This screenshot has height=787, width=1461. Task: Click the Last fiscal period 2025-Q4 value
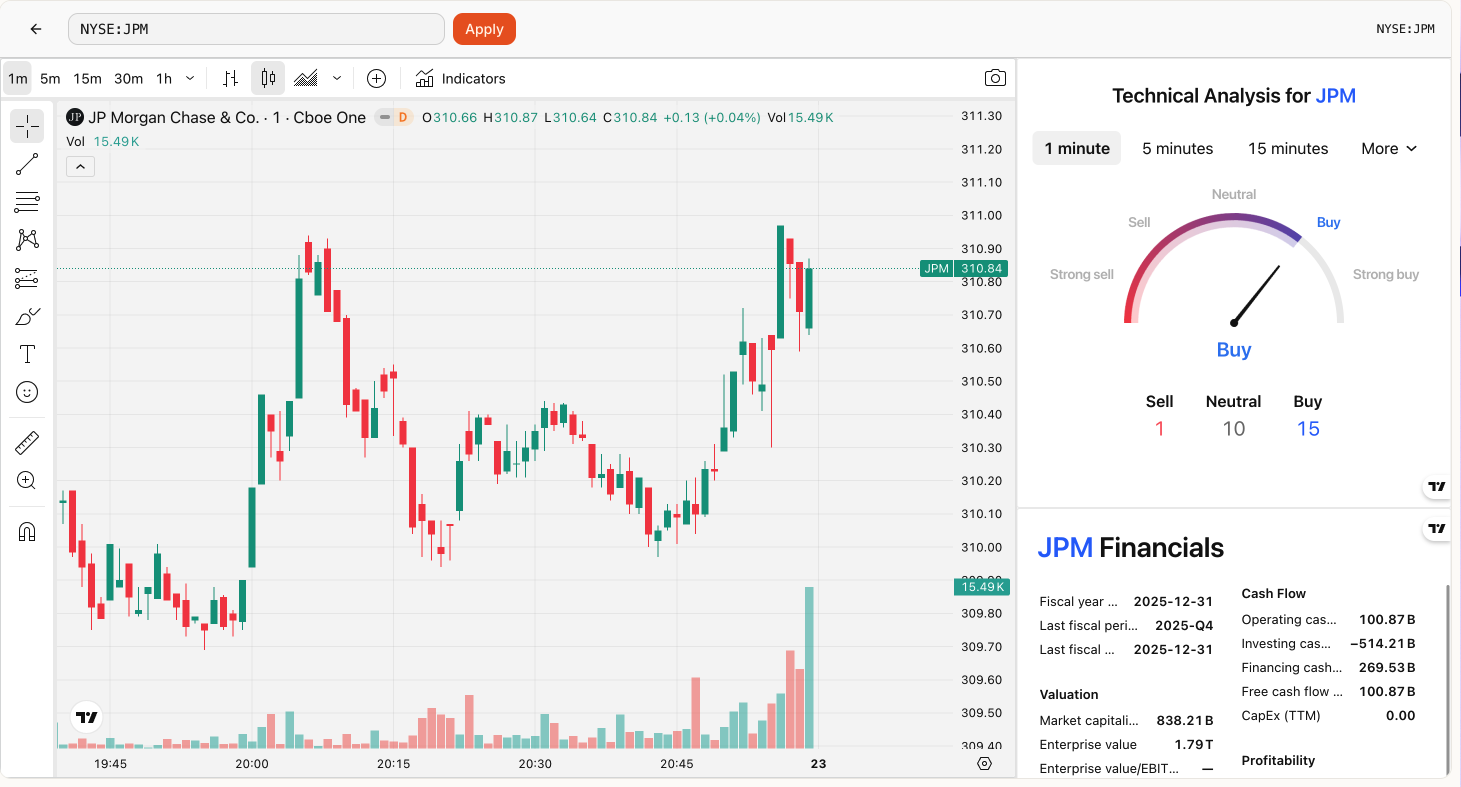click(1184, 625)
